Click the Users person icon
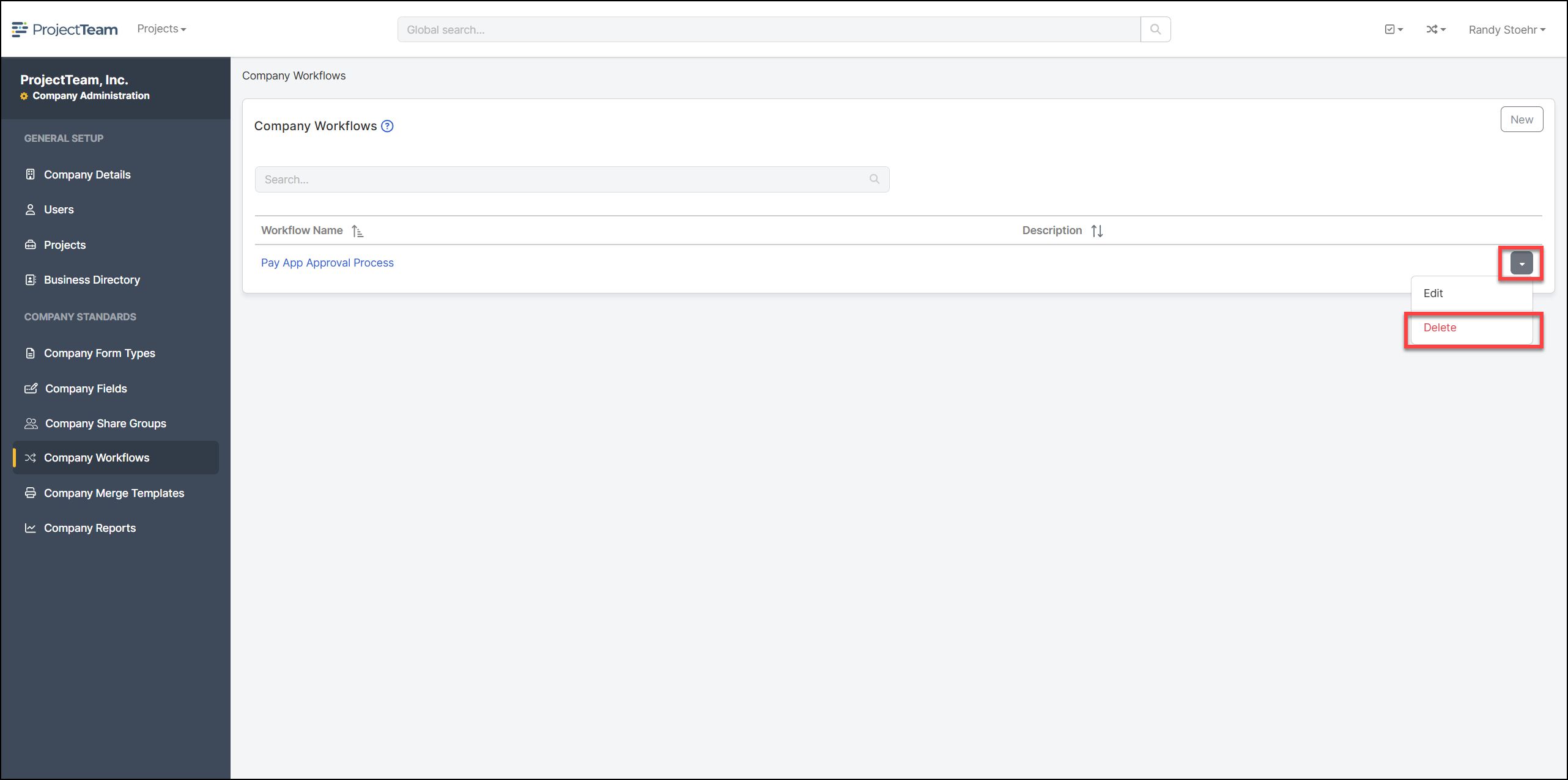 point(30,210)
